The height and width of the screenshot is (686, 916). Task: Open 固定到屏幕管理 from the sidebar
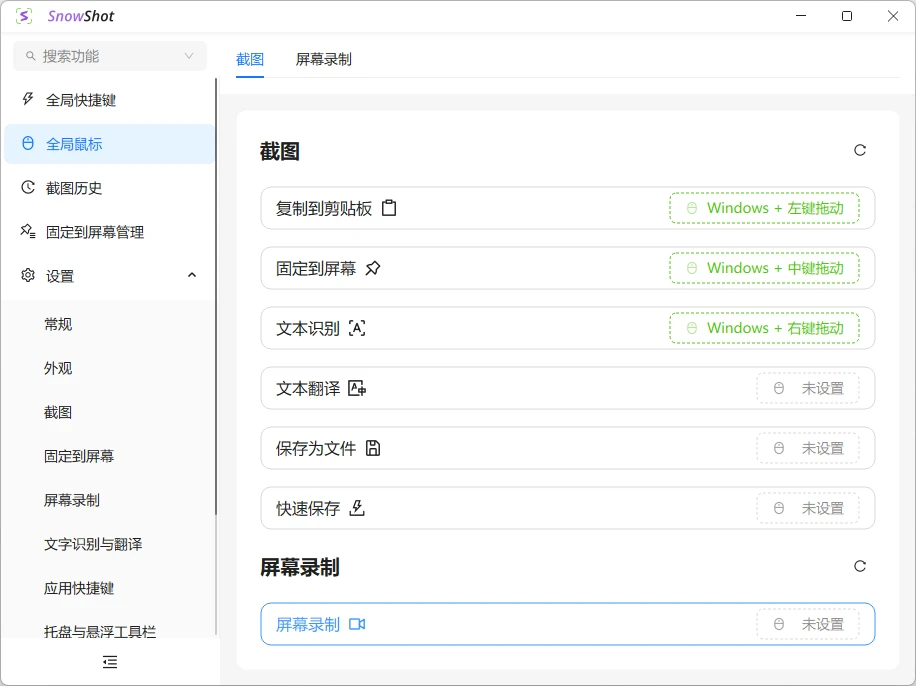(109, 232)
